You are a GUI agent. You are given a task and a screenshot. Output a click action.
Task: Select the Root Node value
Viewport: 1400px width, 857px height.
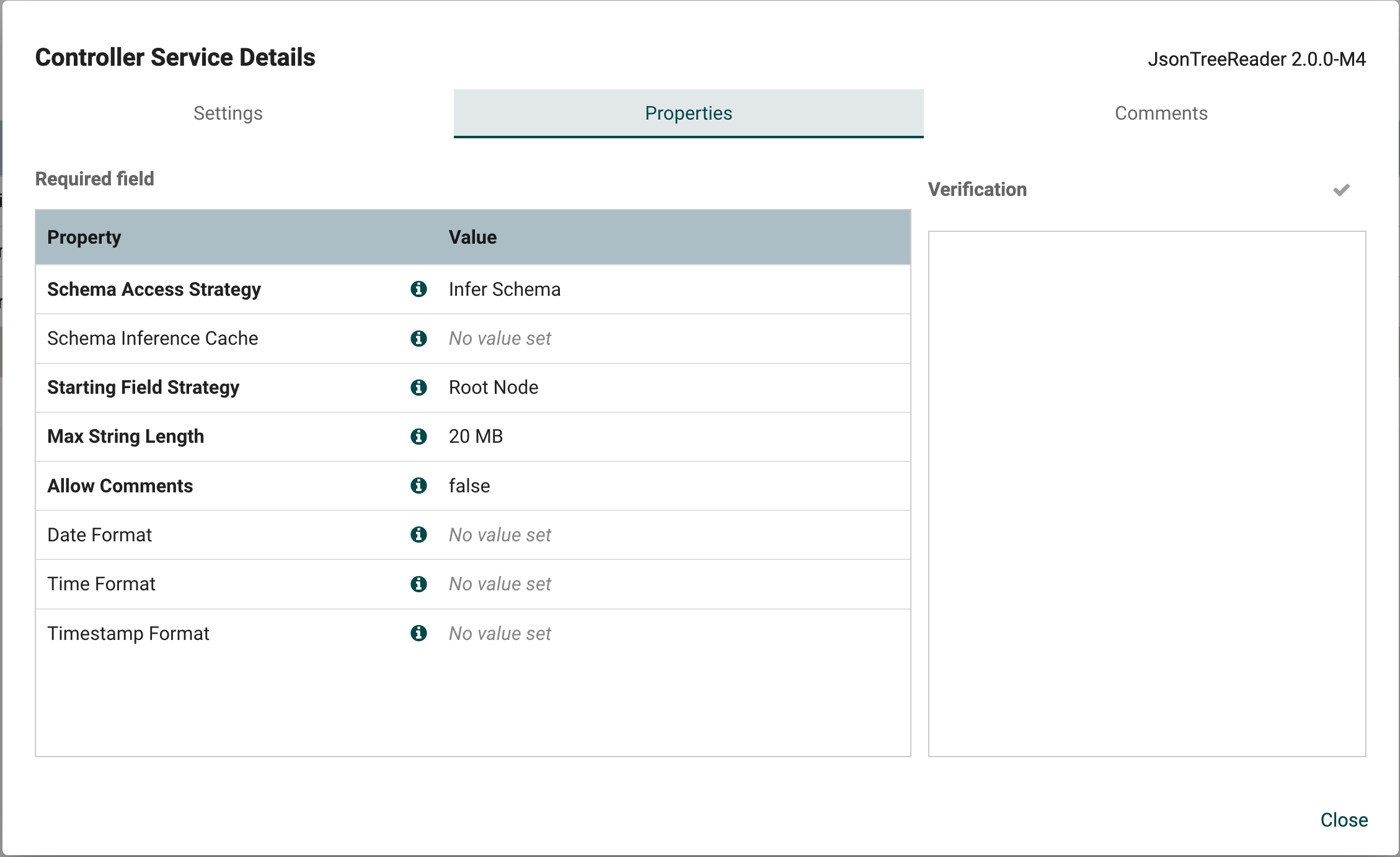(x=493, y=388)
